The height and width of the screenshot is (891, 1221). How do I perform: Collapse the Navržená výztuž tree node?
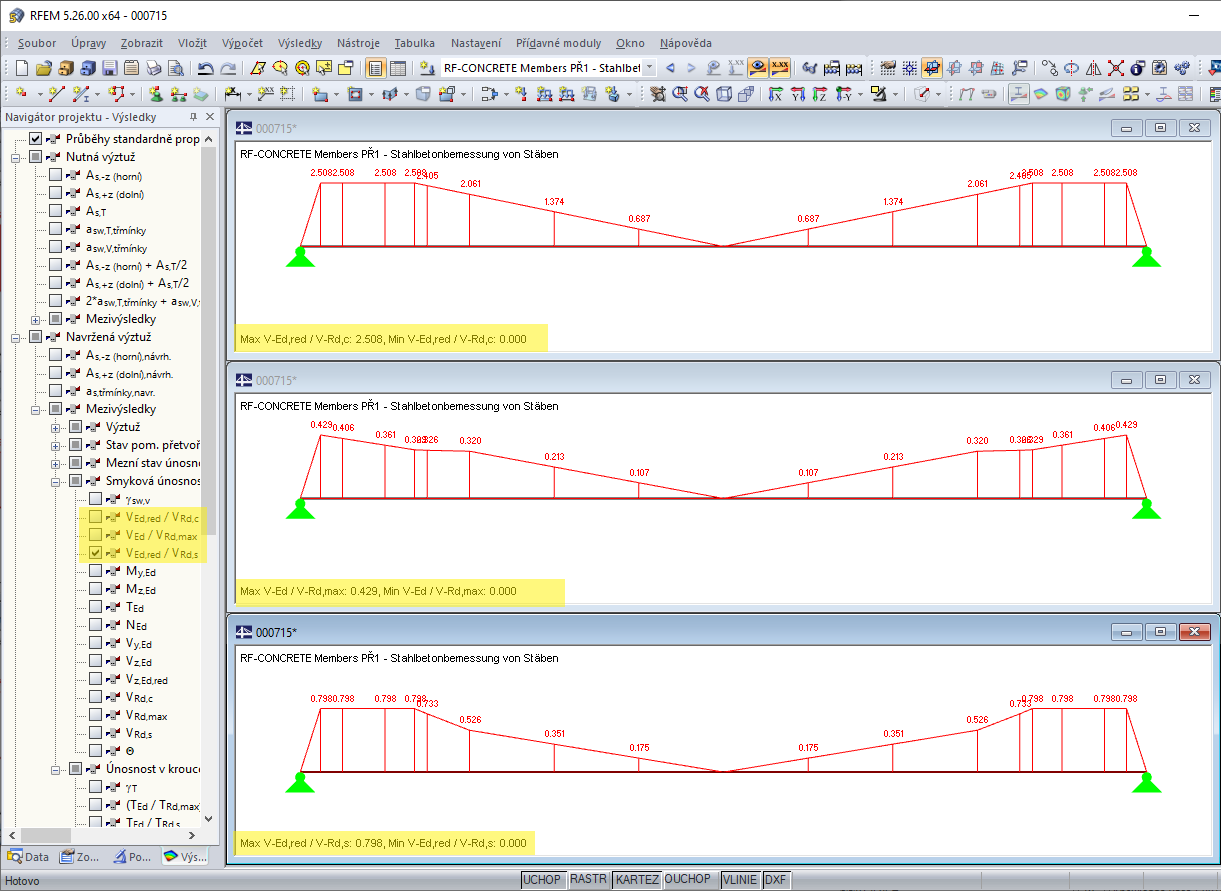pos(16,337)
